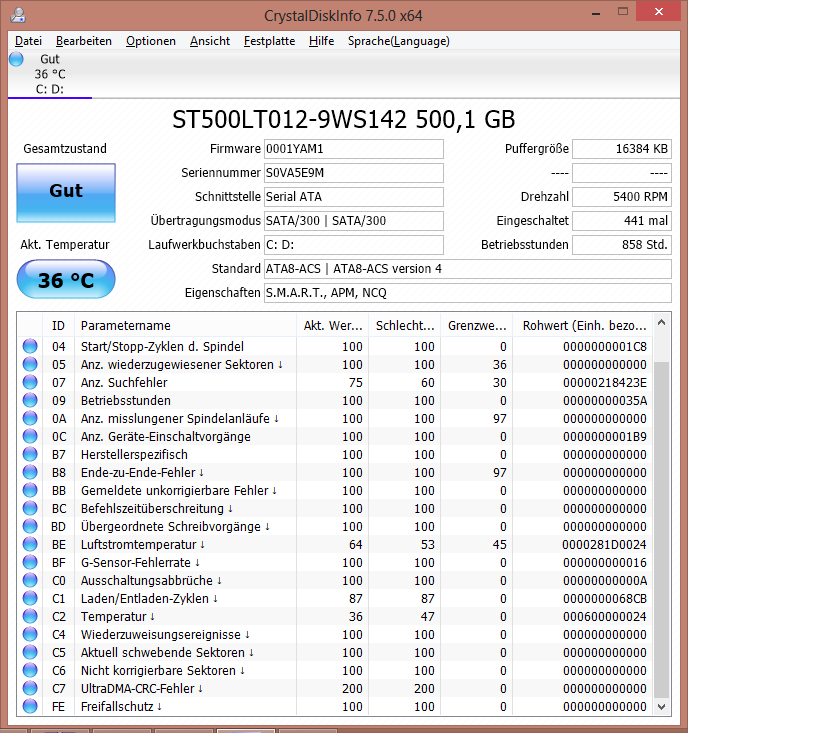
Task: Click the scroll up arrow of SMART list
Action: click(x=661, y=322)
